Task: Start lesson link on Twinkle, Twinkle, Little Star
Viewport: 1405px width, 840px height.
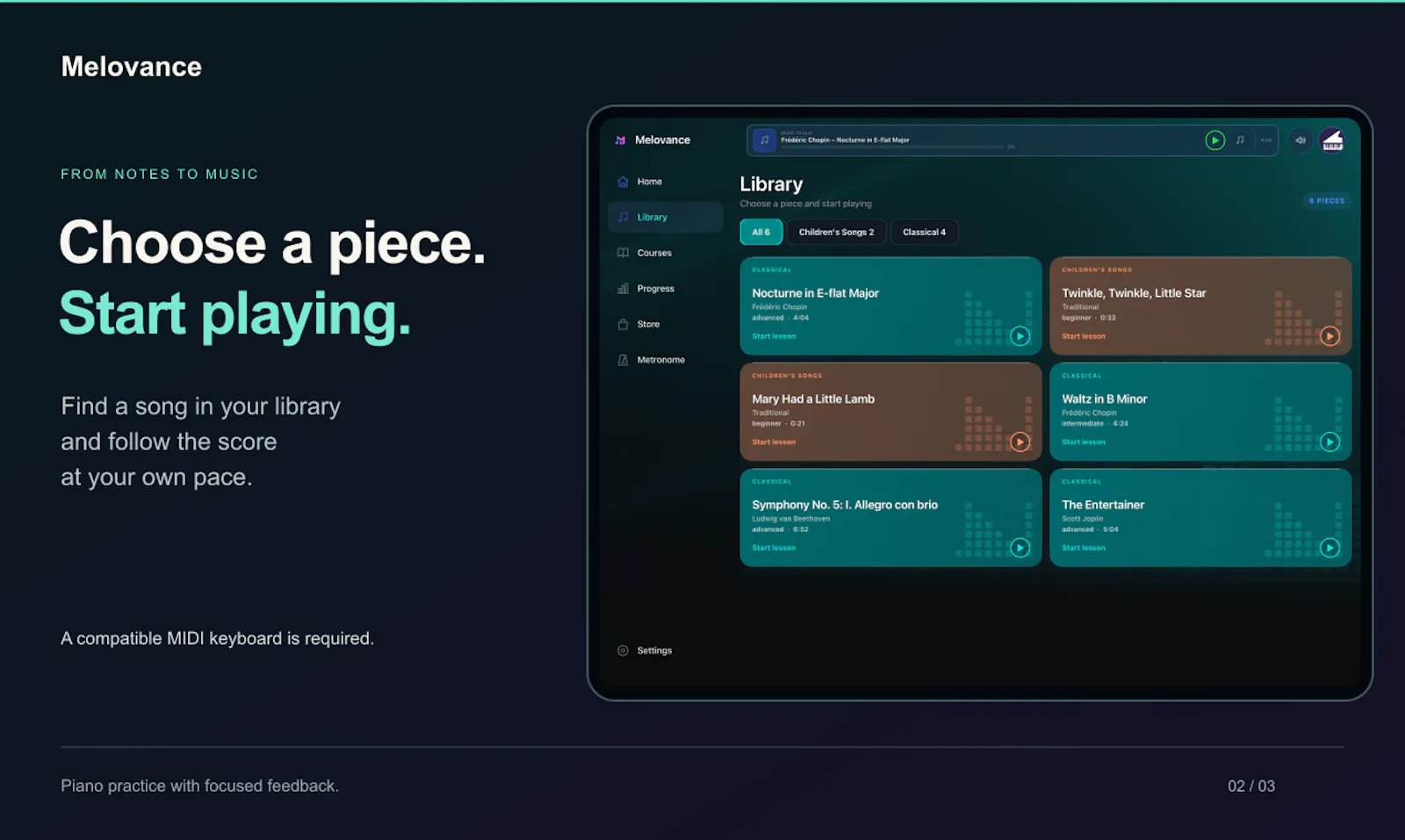Action: [x=1084, y=336]
